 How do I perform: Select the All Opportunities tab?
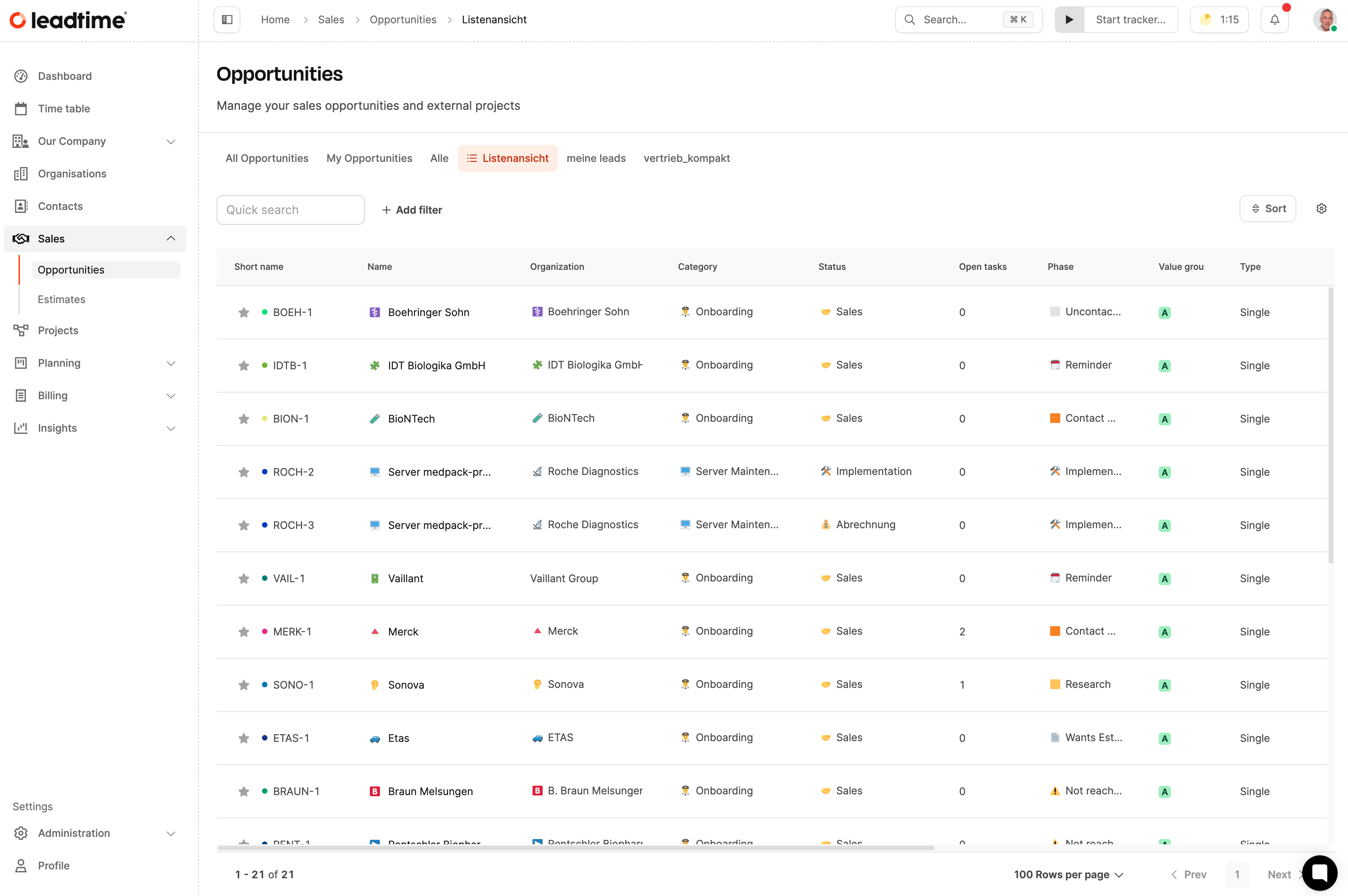[266, 158]
